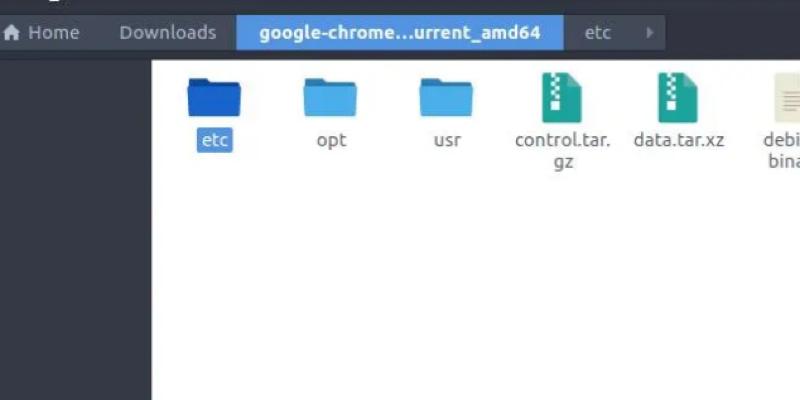Click empty white space in the file view
Image resolution: width=800 pixels, height=400 pixels.
click(470, 290)
